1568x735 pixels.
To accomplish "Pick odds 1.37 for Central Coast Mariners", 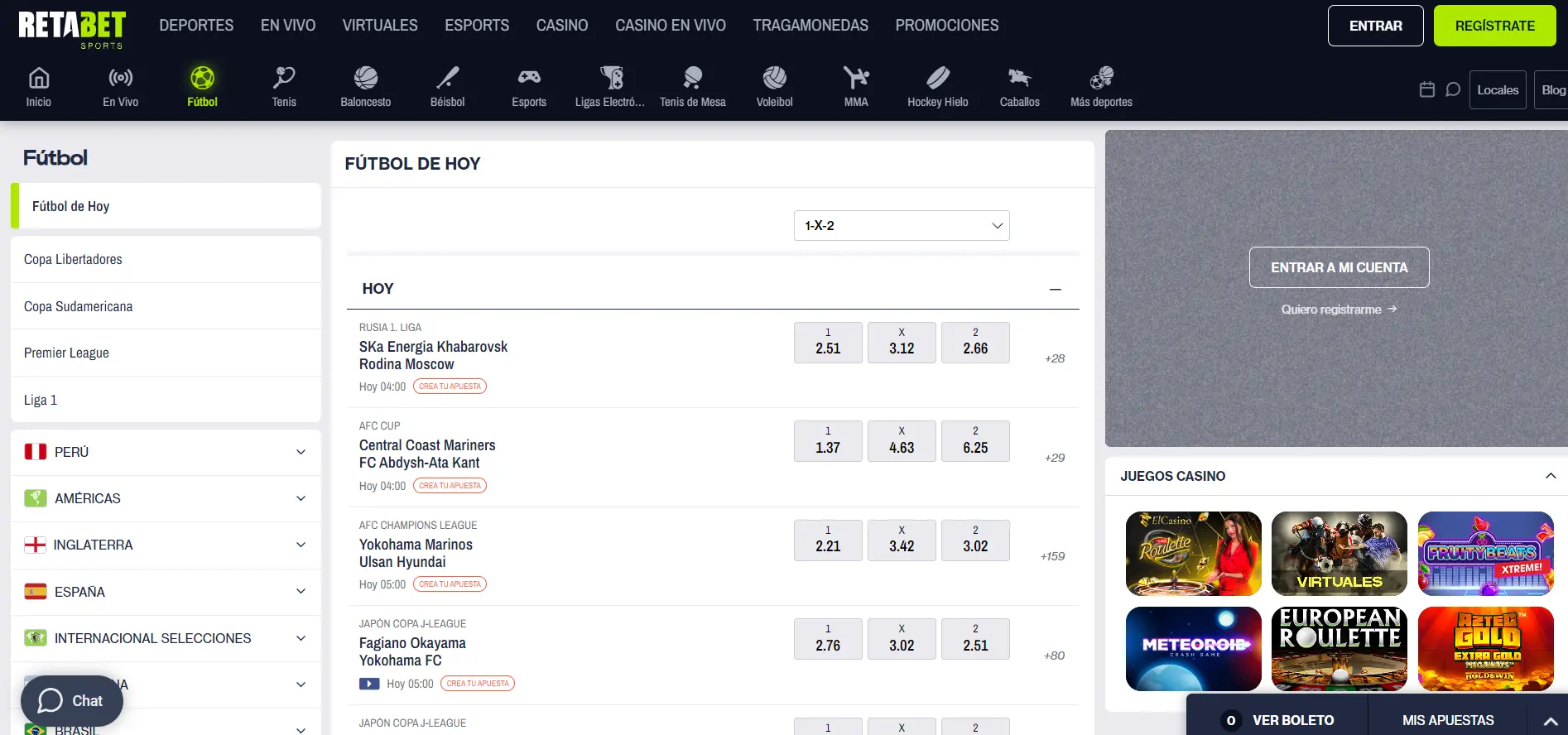I will [x=827, y=441].
